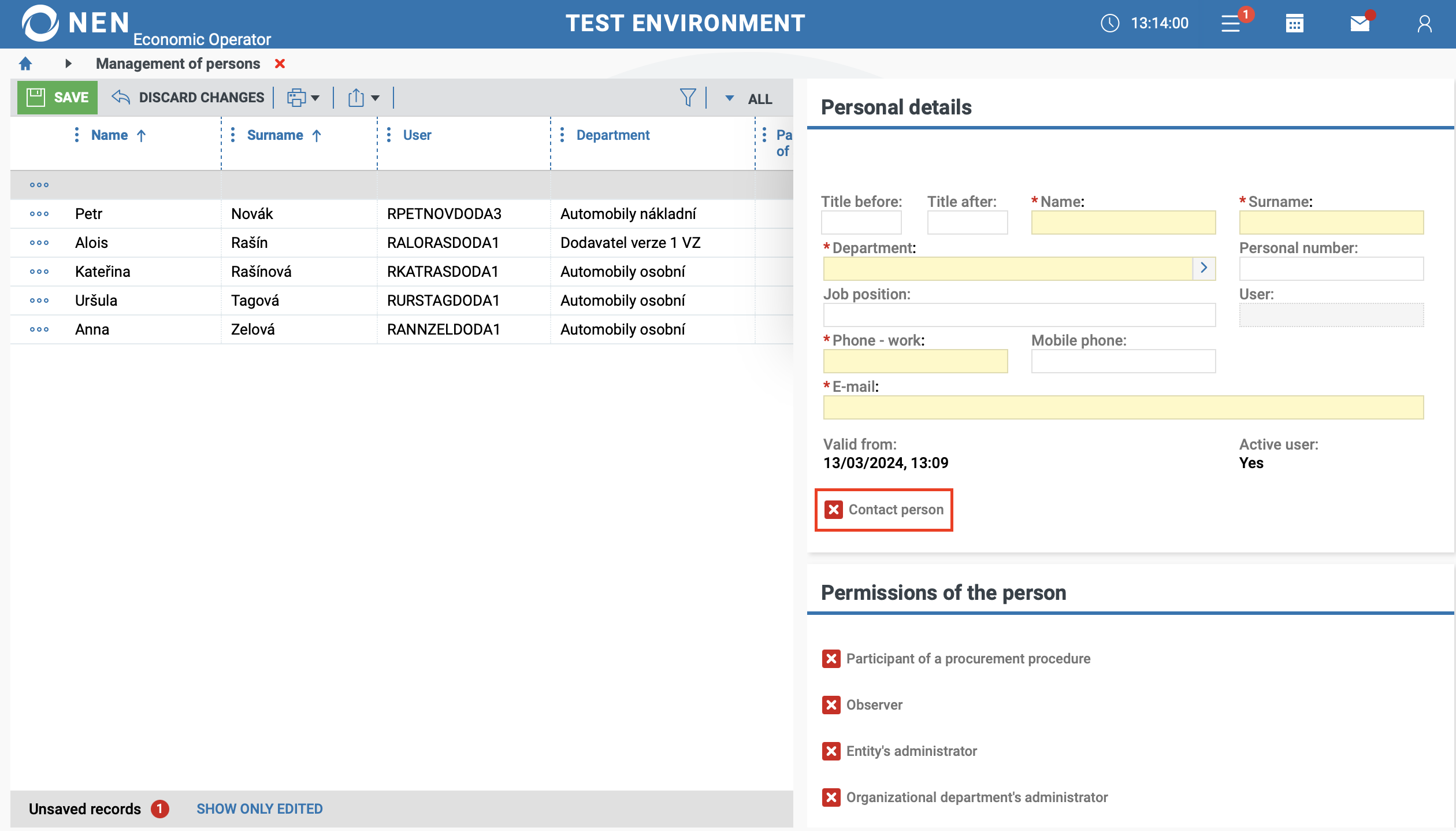
Task: Expand the export dropdown arrow
Action: point(376,98)
